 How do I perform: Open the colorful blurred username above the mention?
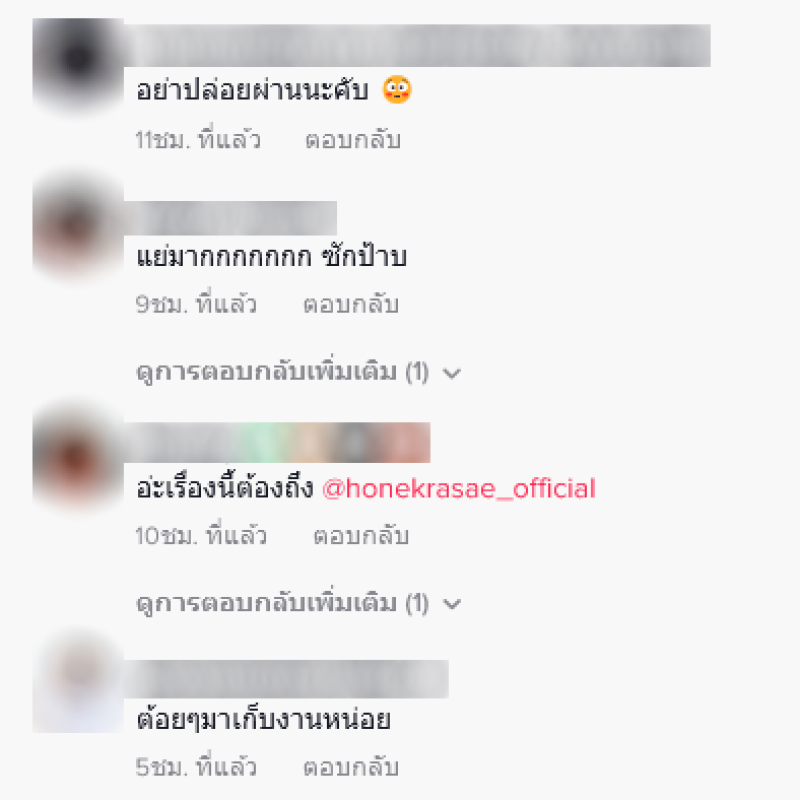(277, 442)
